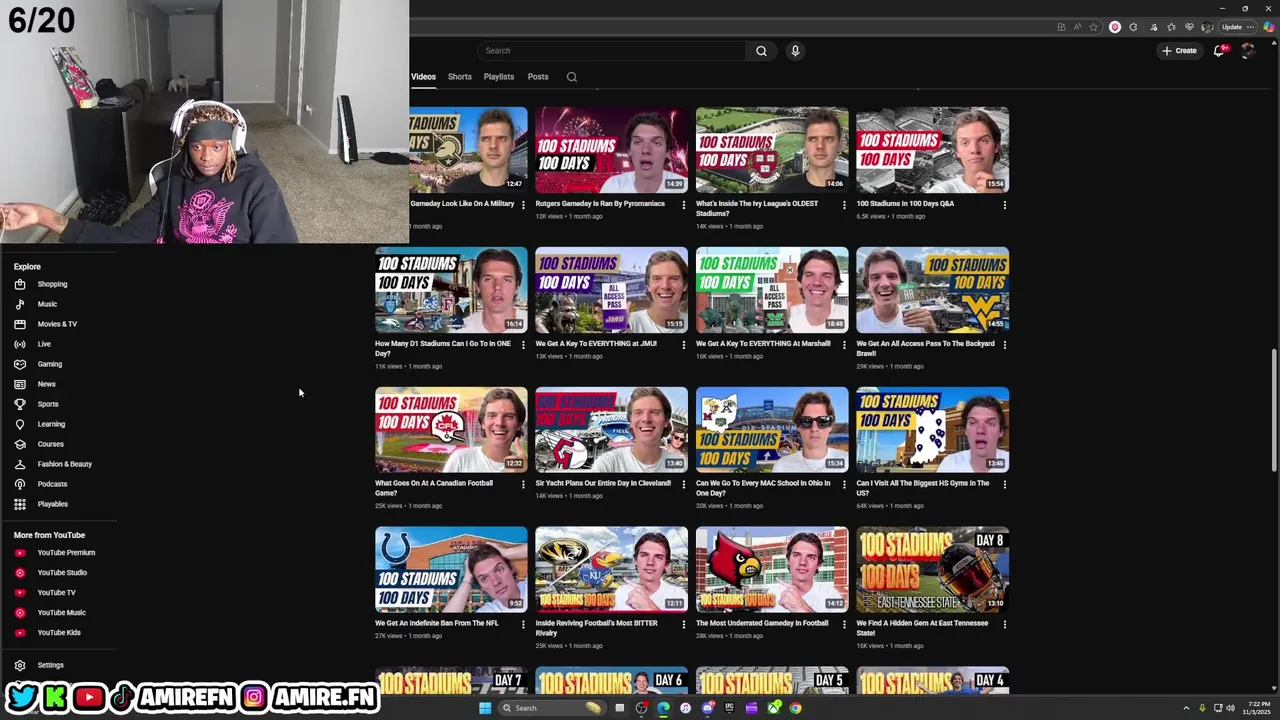Click the YouTube search input field

click(611, 51)
